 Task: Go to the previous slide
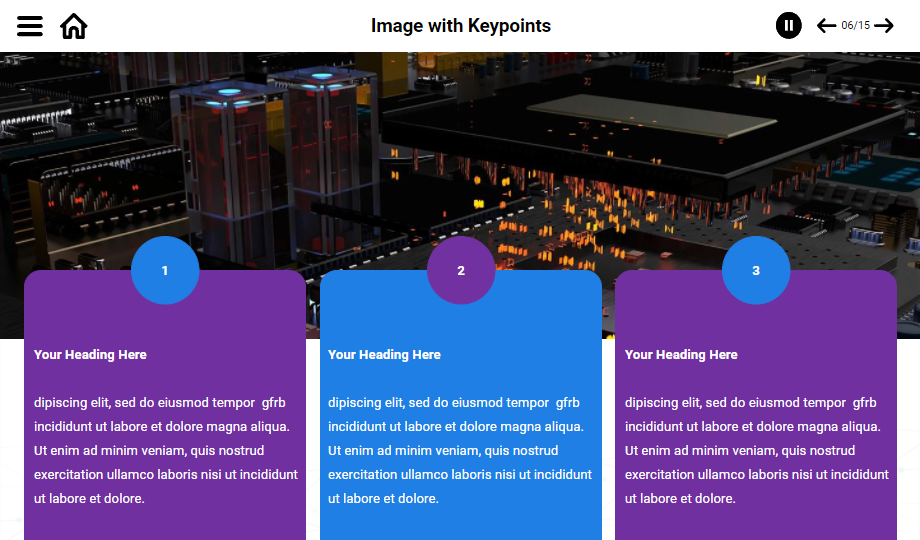pyautogui.click(x=826, y=26)
